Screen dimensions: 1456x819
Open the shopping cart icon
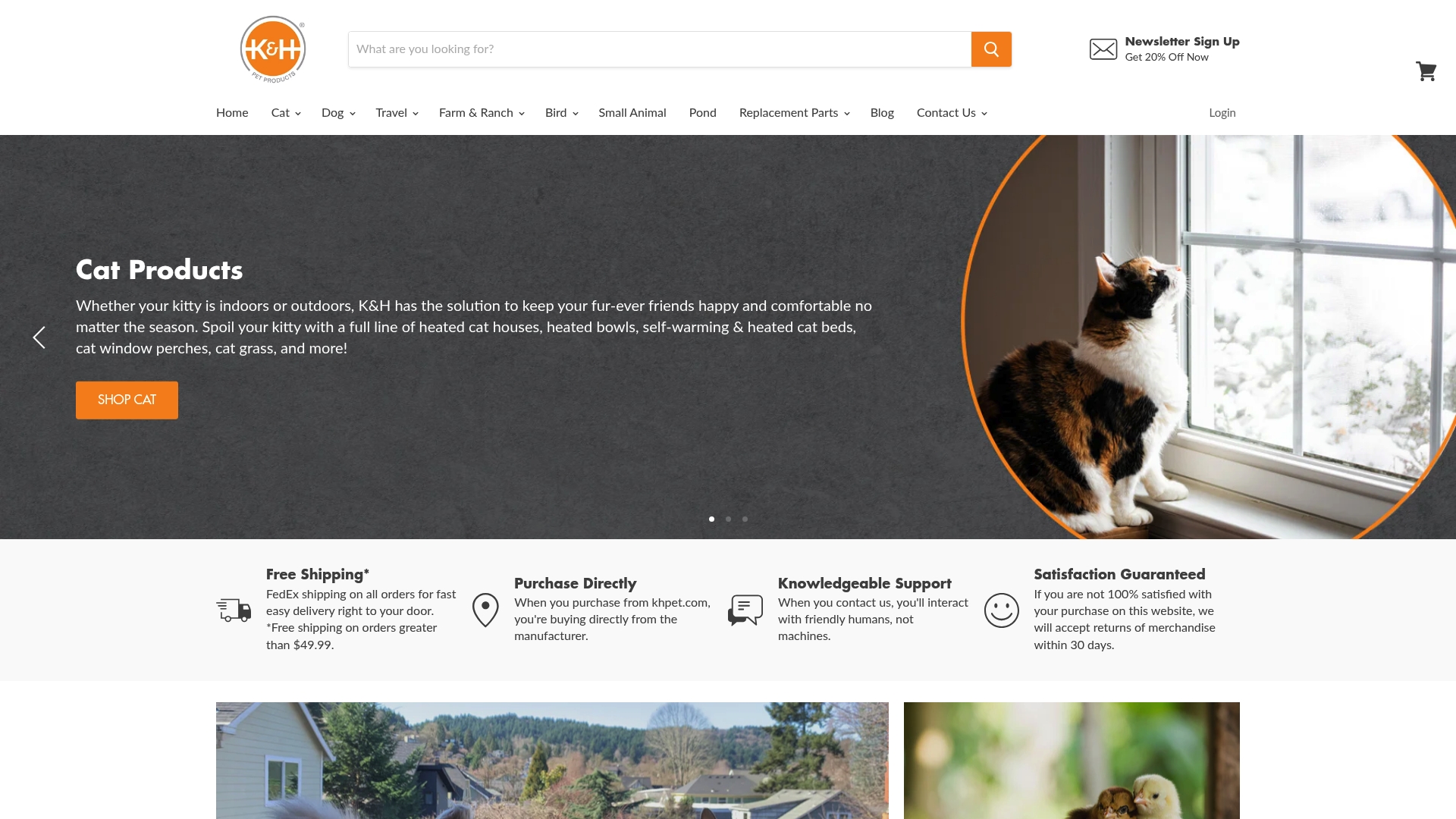1426,71
